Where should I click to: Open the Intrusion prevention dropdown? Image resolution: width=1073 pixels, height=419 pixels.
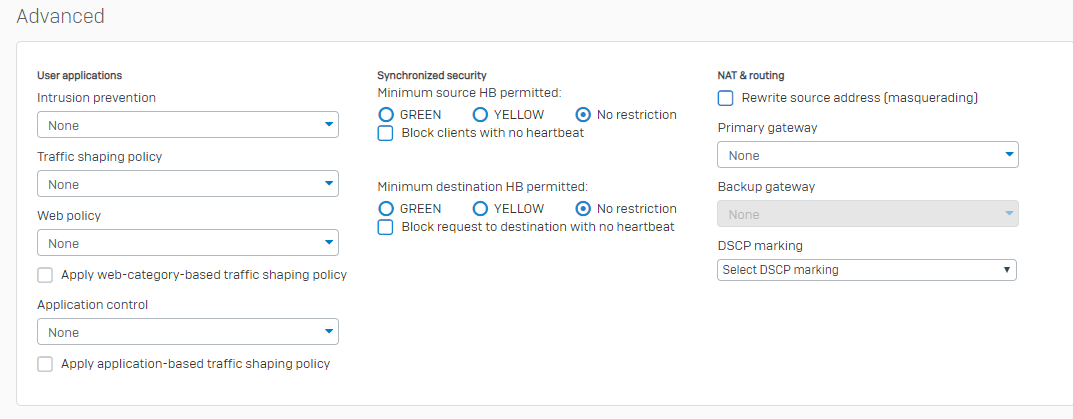tap(188, 125)
